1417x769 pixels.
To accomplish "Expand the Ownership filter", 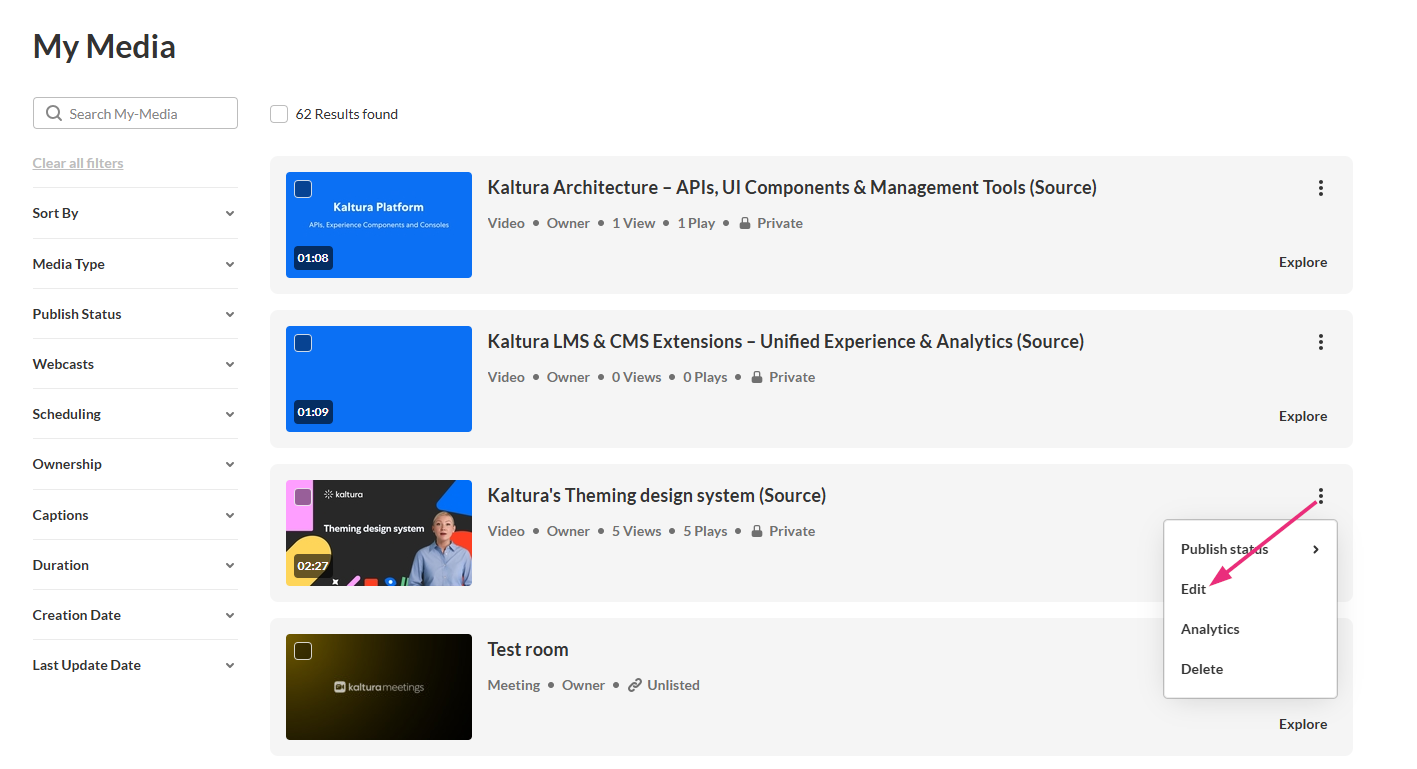I will pos(135,464).
